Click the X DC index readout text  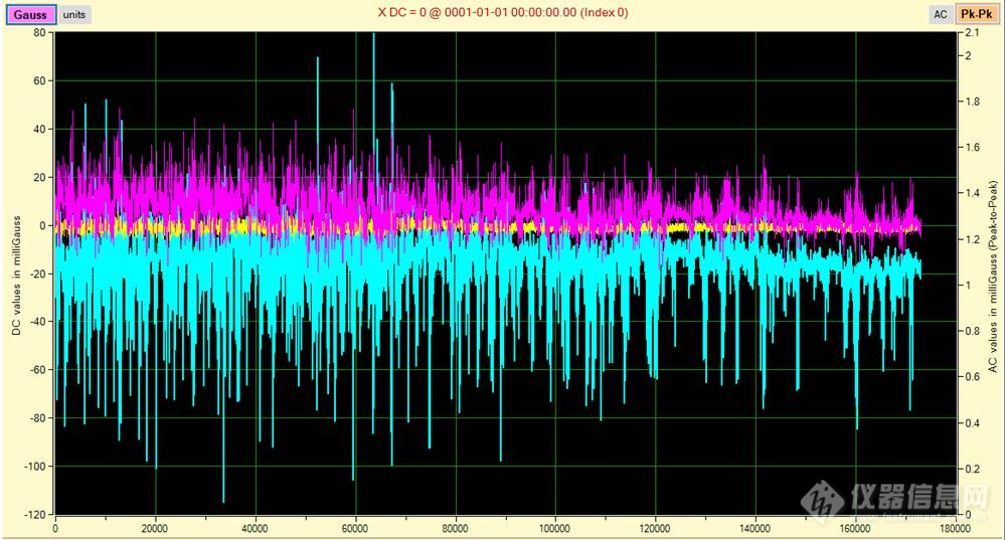click(502, 12)
